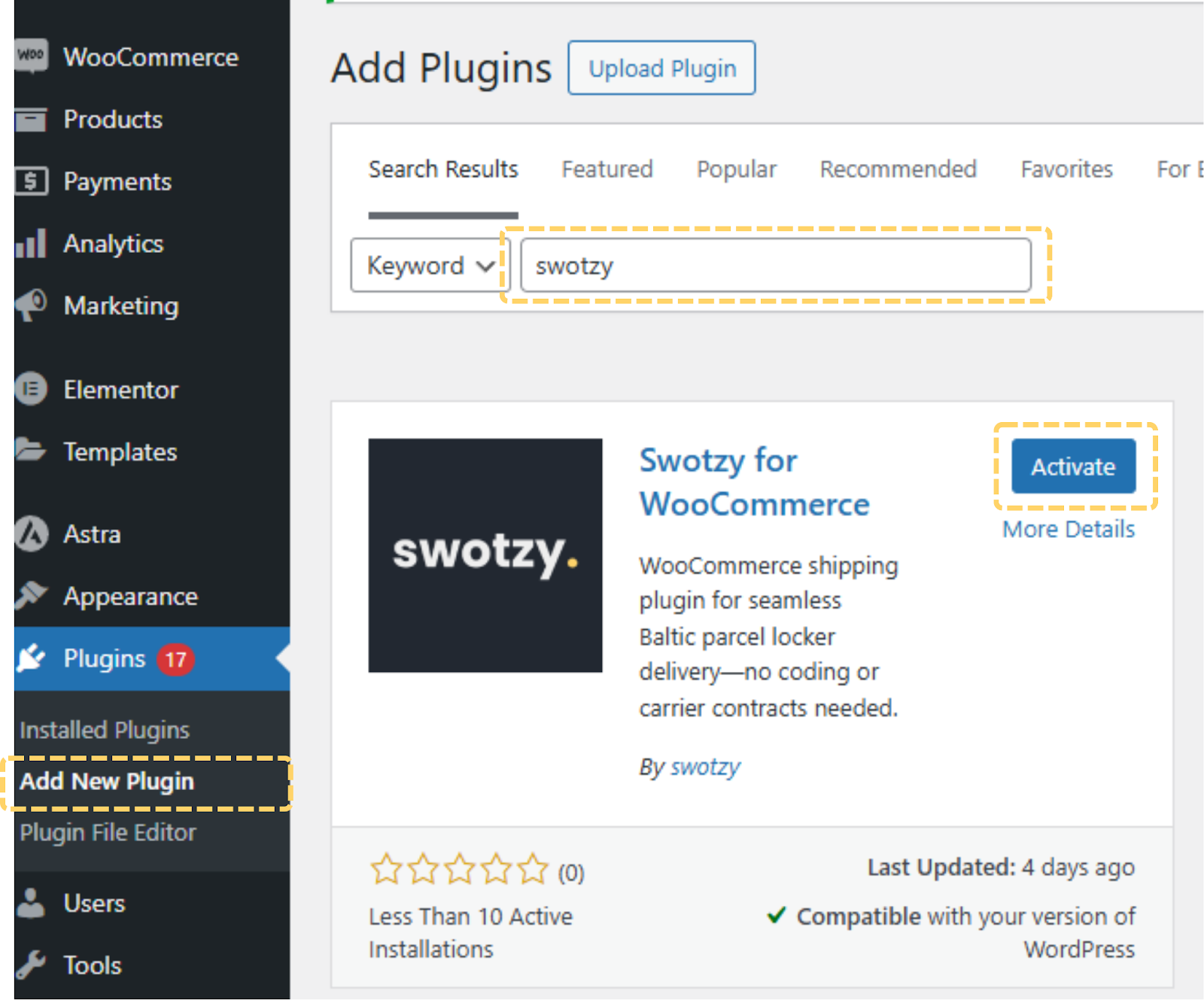Open More Details for Swotzy plugin
The height and width of the screenshot is (1000, 1204).
coord(1068,530)
